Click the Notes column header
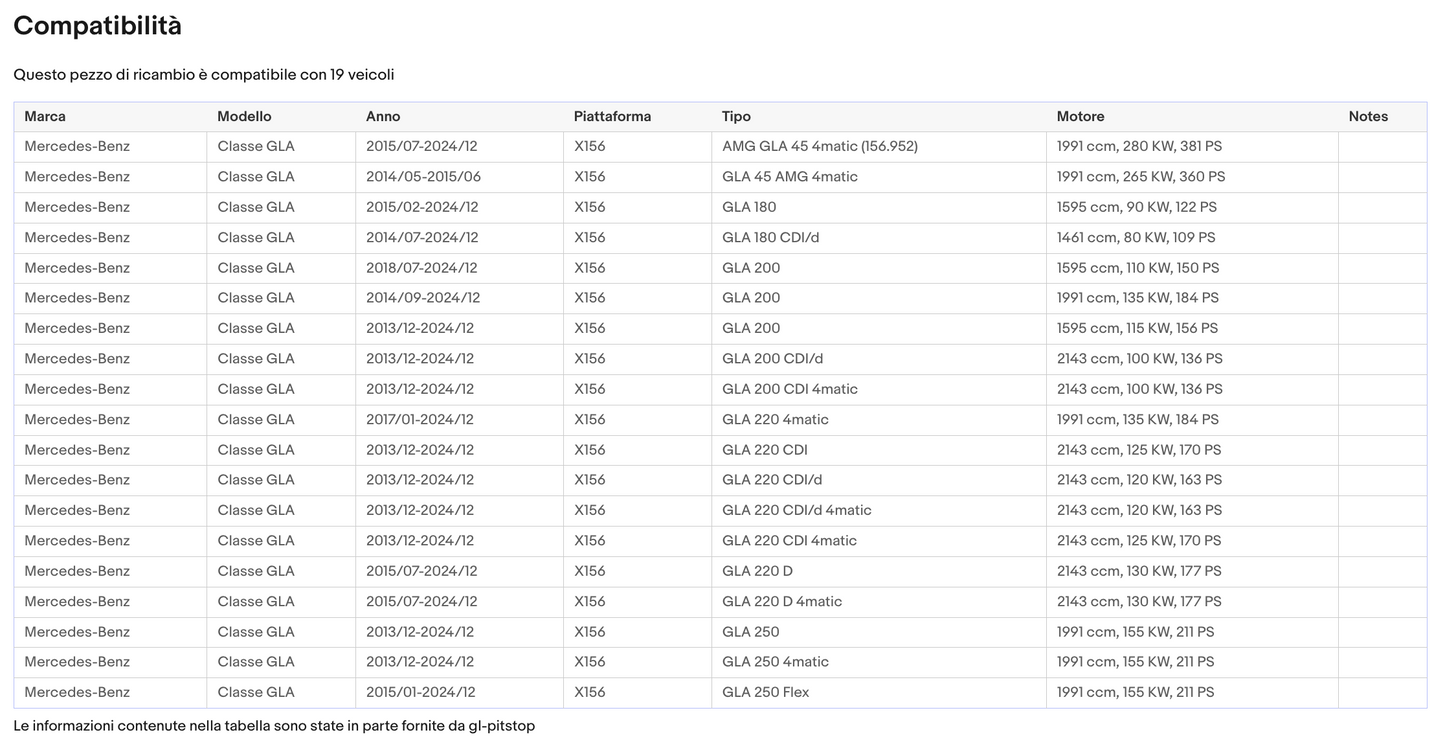 [x=1368, y=117]
